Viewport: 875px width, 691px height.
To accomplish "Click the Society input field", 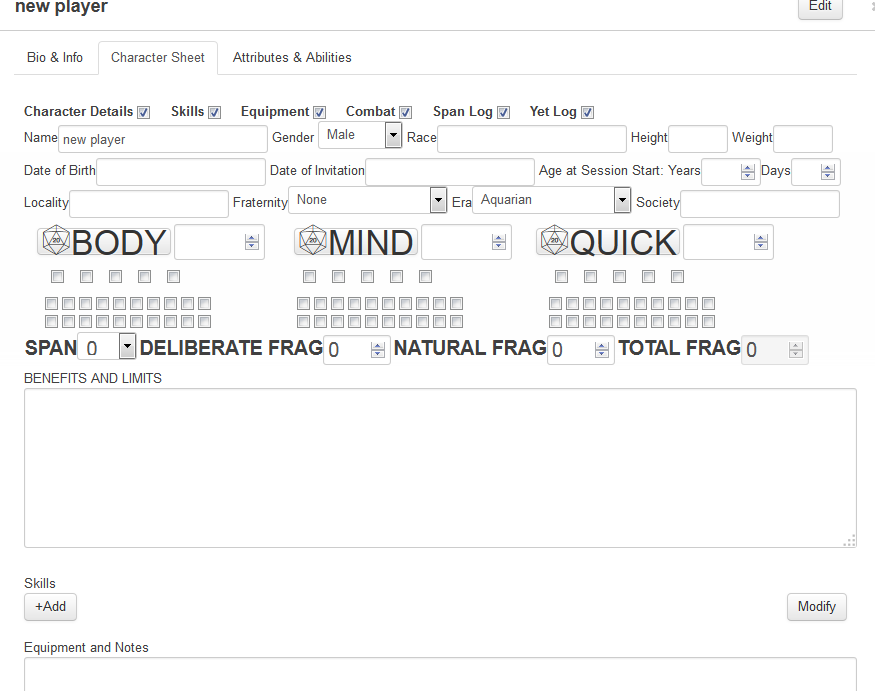I will tap(759, 204).
